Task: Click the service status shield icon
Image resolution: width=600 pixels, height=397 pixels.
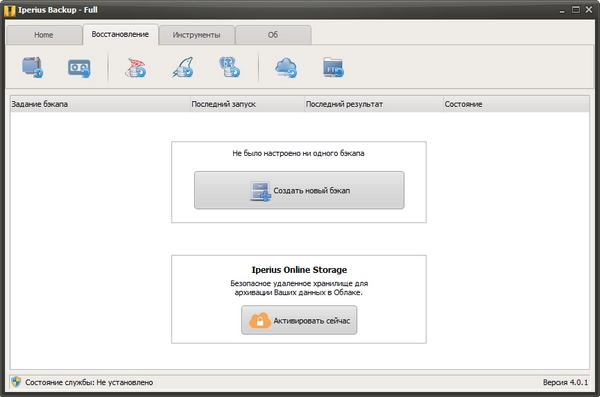Action: [x=16, y=382]
